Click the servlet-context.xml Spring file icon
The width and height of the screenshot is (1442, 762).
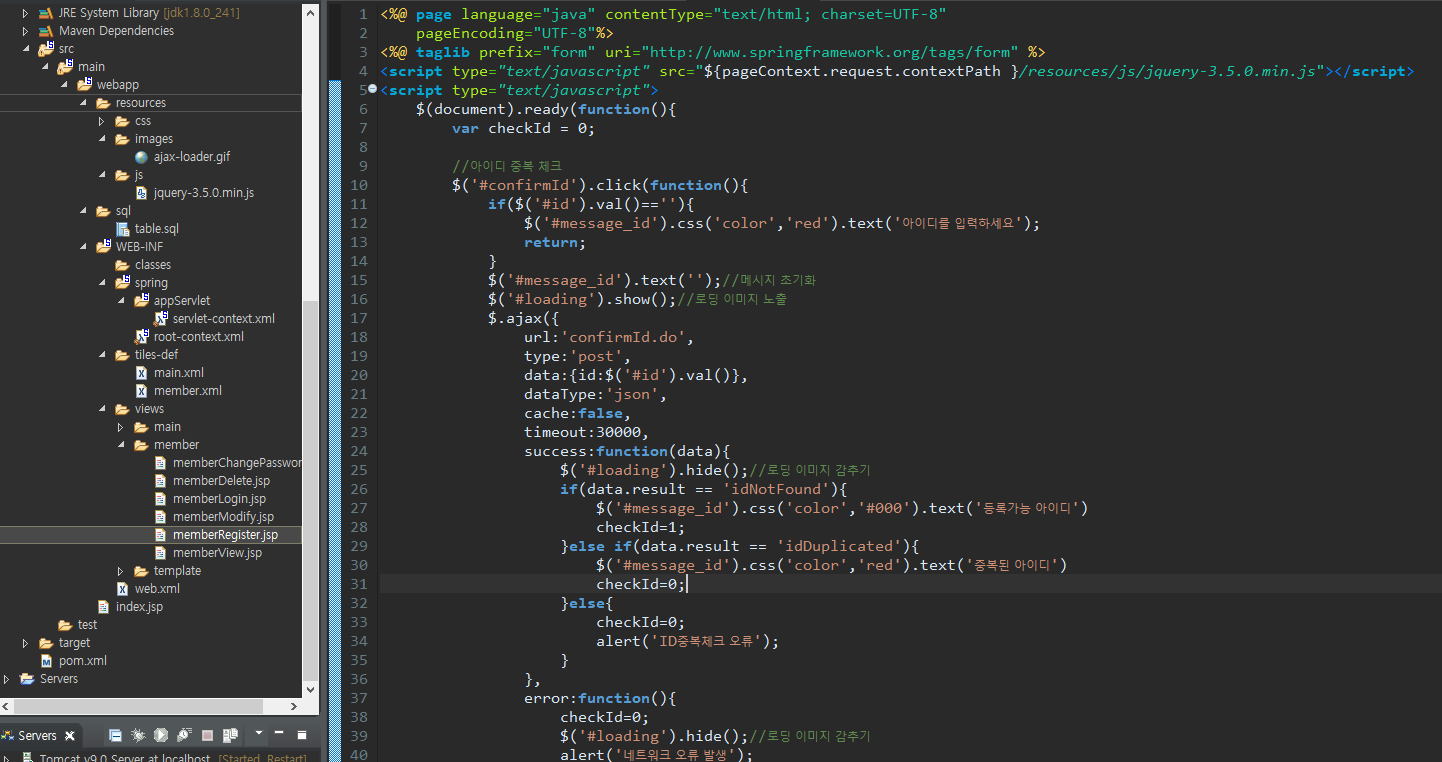160,318
